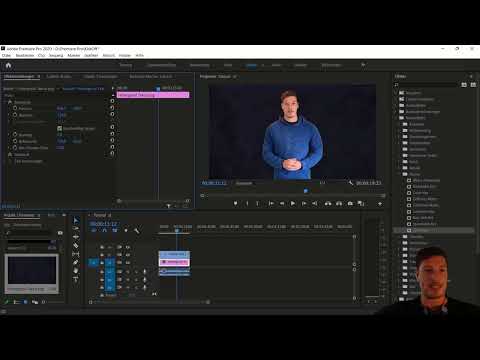480x360 pixels.
Task: Select the Alpha-Anpassung effect
Action: tap(426, 180)
